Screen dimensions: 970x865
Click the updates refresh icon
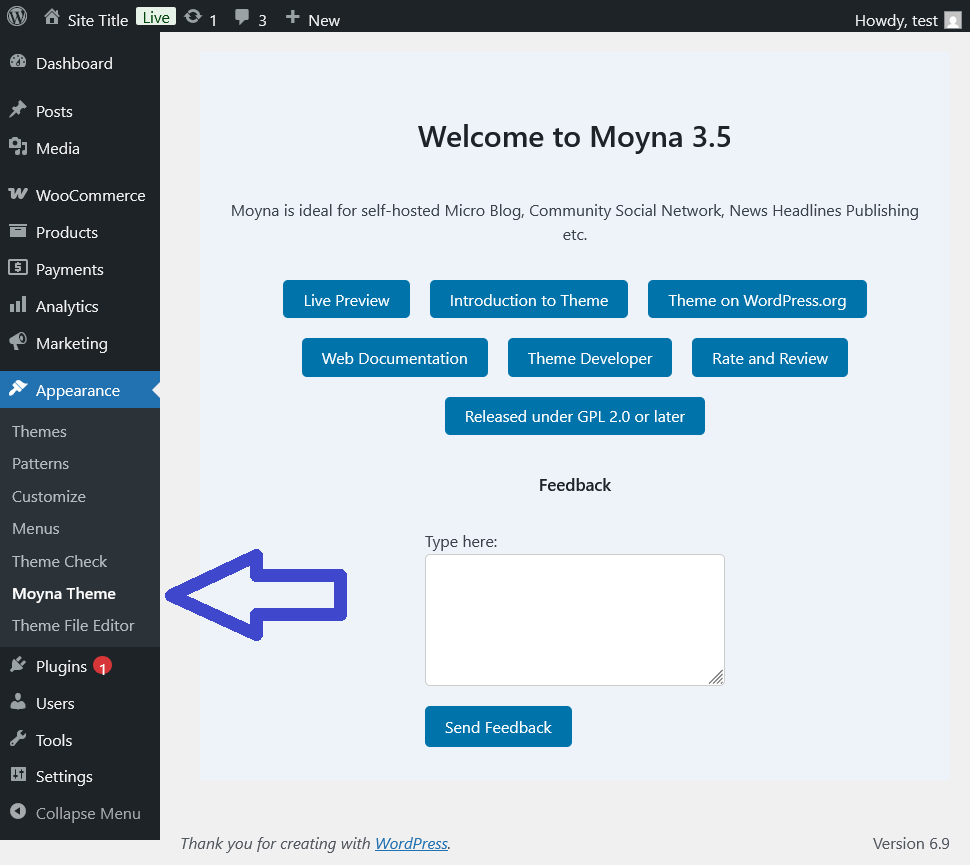(193, 17)
